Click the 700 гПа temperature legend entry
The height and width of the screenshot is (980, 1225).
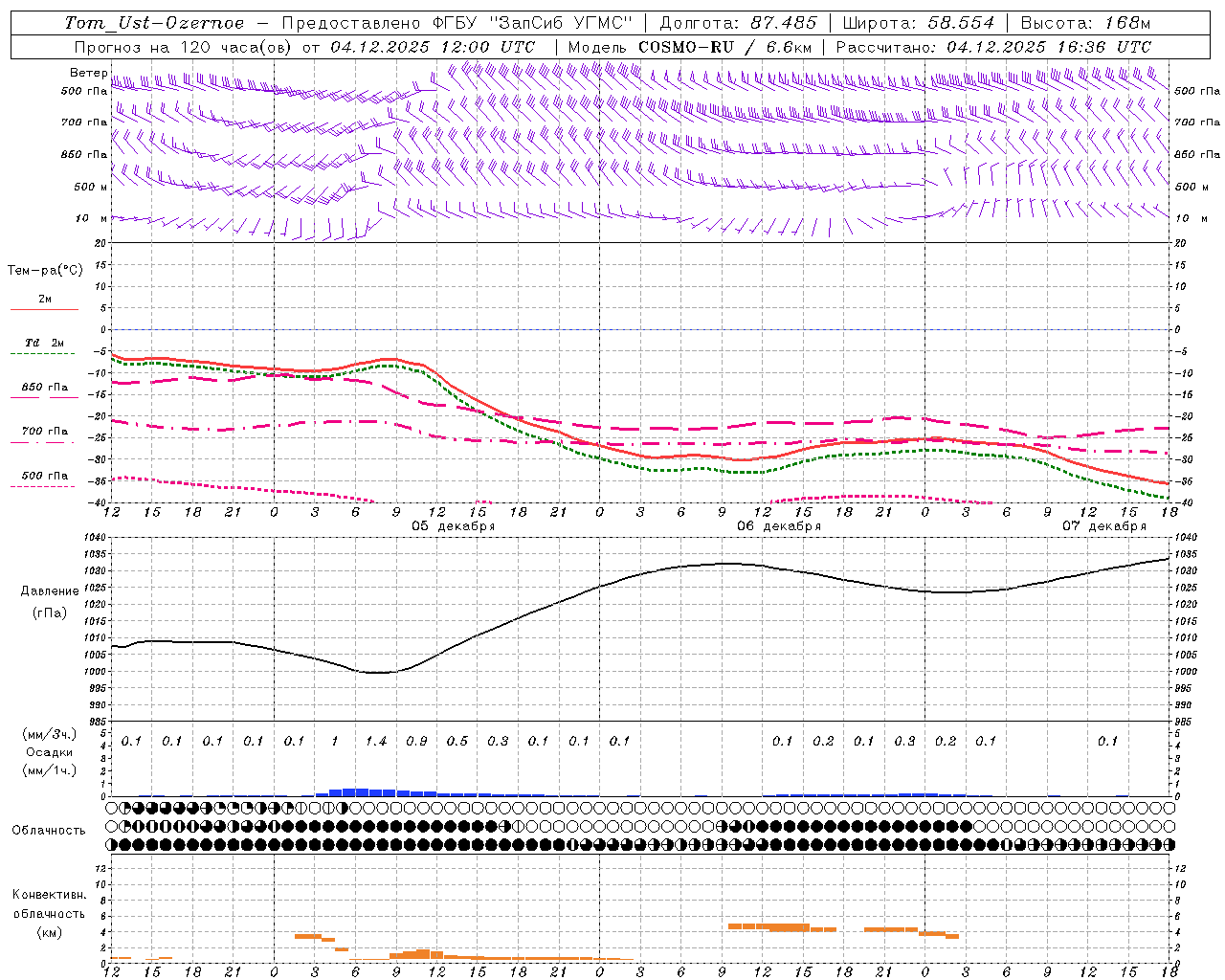pos(45,432)
